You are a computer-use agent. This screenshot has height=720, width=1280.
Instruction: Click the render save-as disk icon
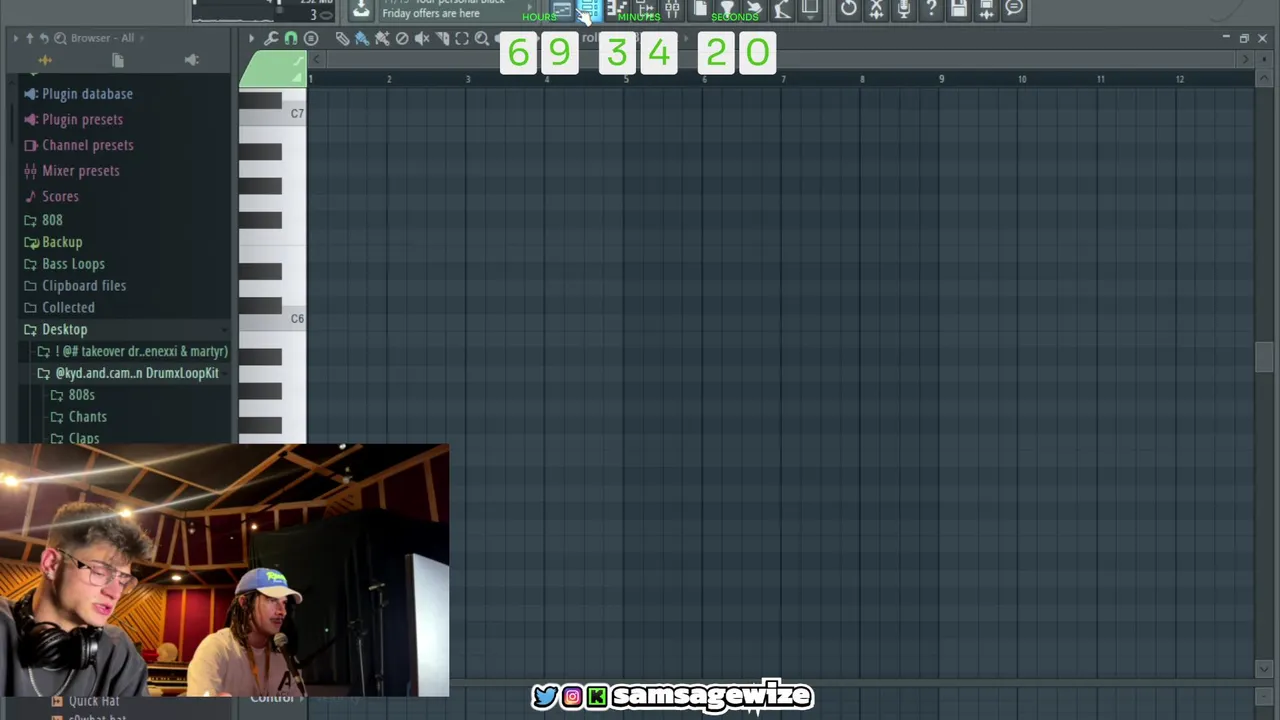point(986,9)
